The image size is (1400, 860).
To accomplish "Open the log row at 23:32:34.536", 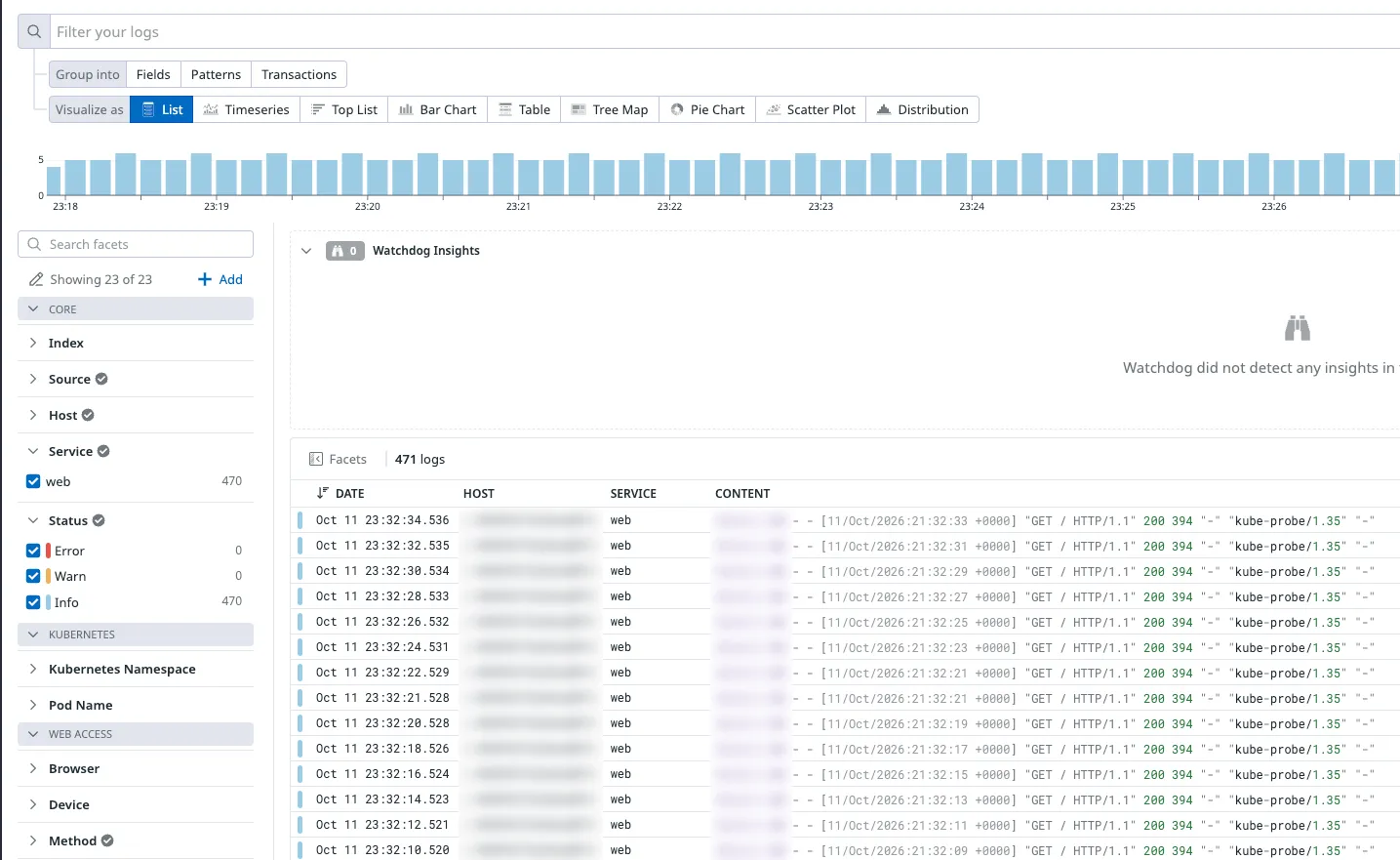I will 847,520.
